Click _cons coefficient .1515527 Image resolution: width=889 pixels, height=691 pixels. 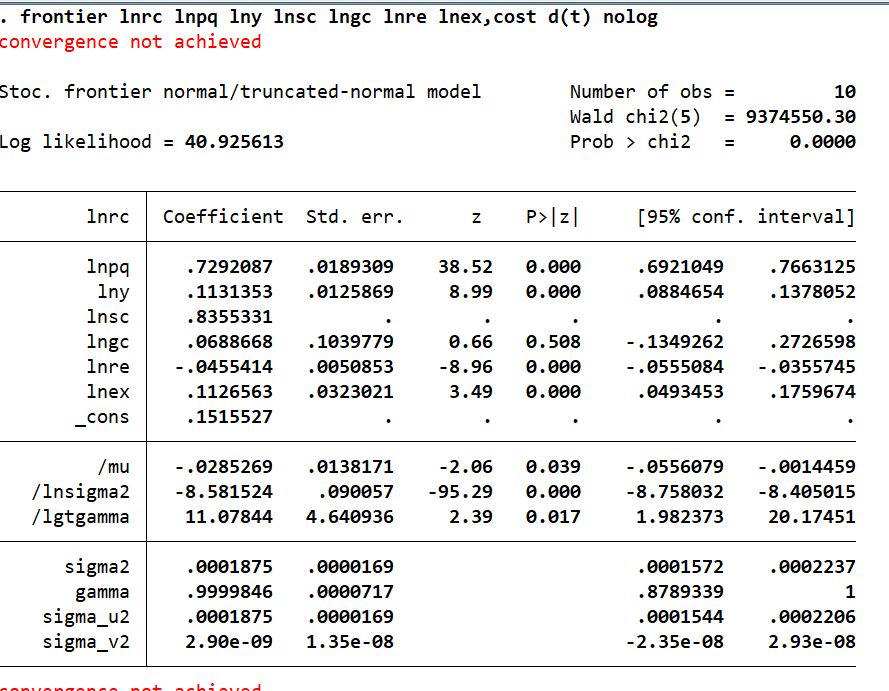pos(229,417)
